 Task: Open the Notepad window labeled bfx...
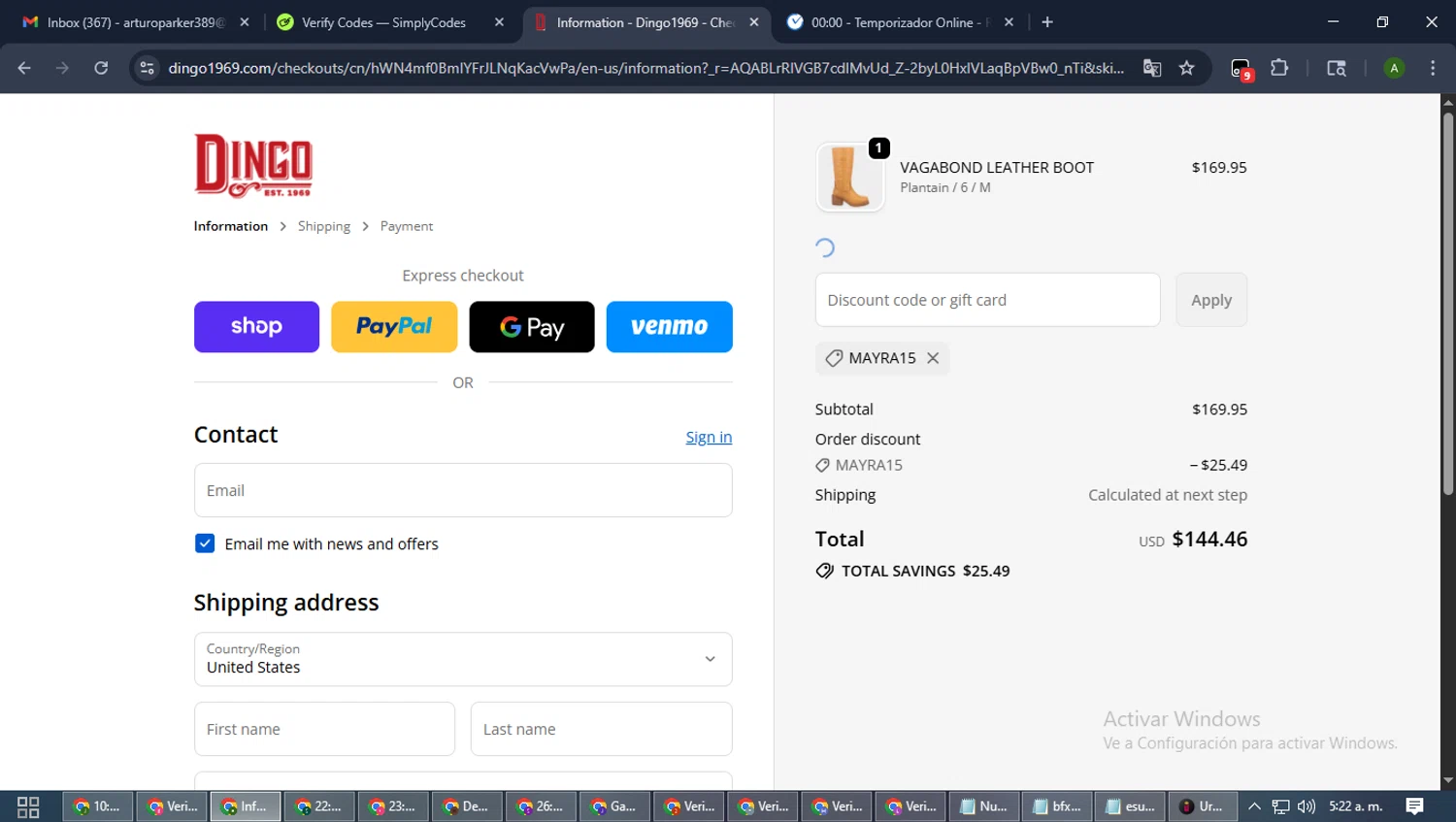point(1057,806)
